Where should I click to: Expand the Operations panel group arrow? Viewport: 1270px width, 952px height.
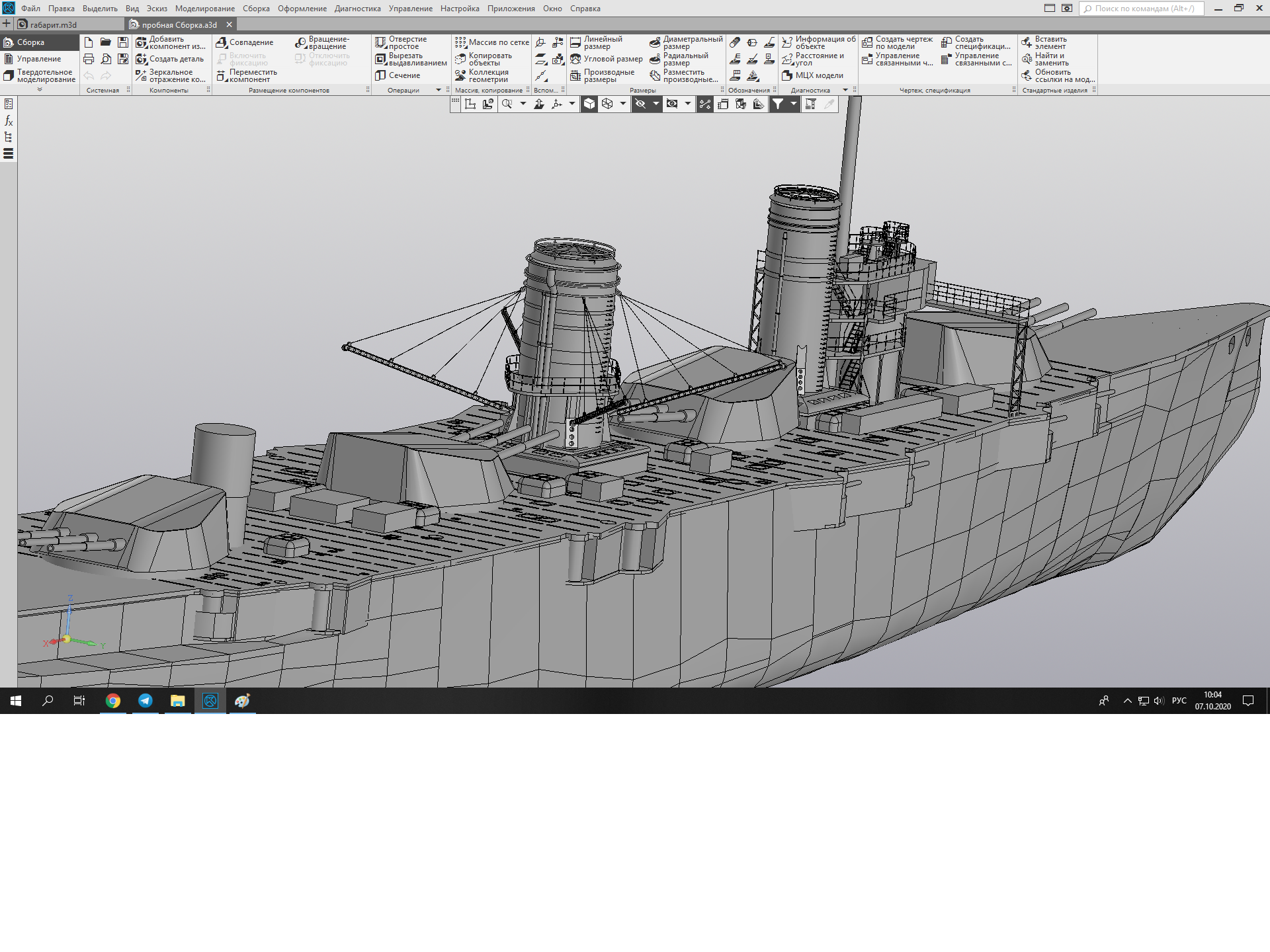click(x=438, y=90)
